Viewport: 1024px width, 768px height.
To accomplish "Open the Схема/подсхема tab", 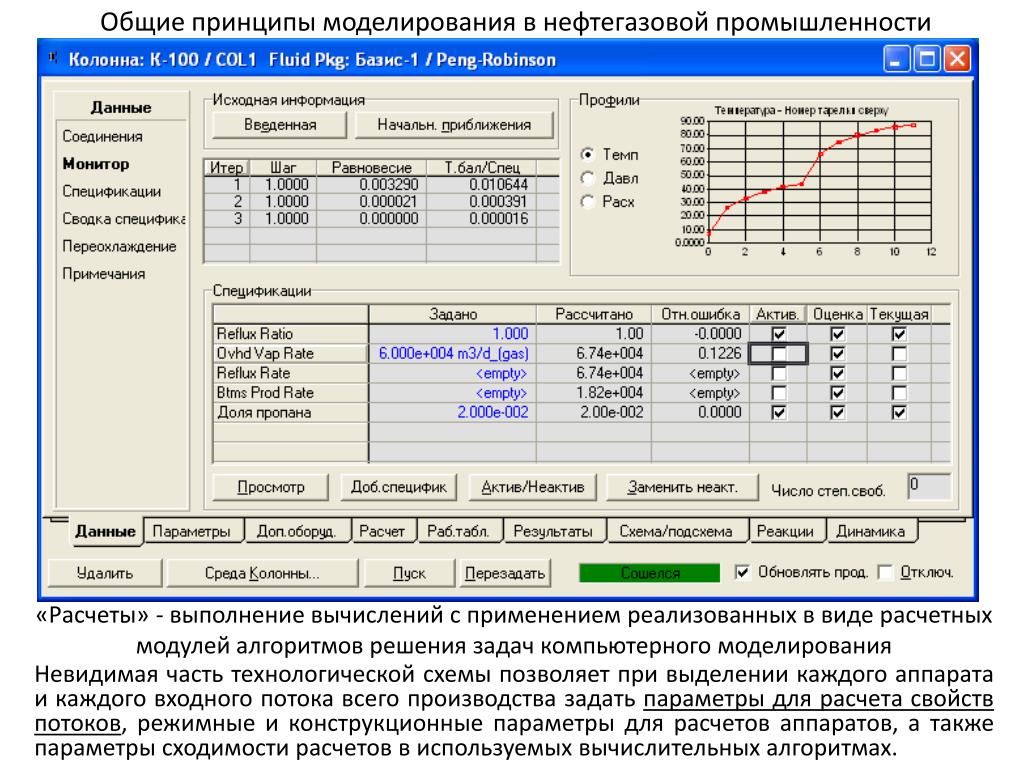I will 676,532.
